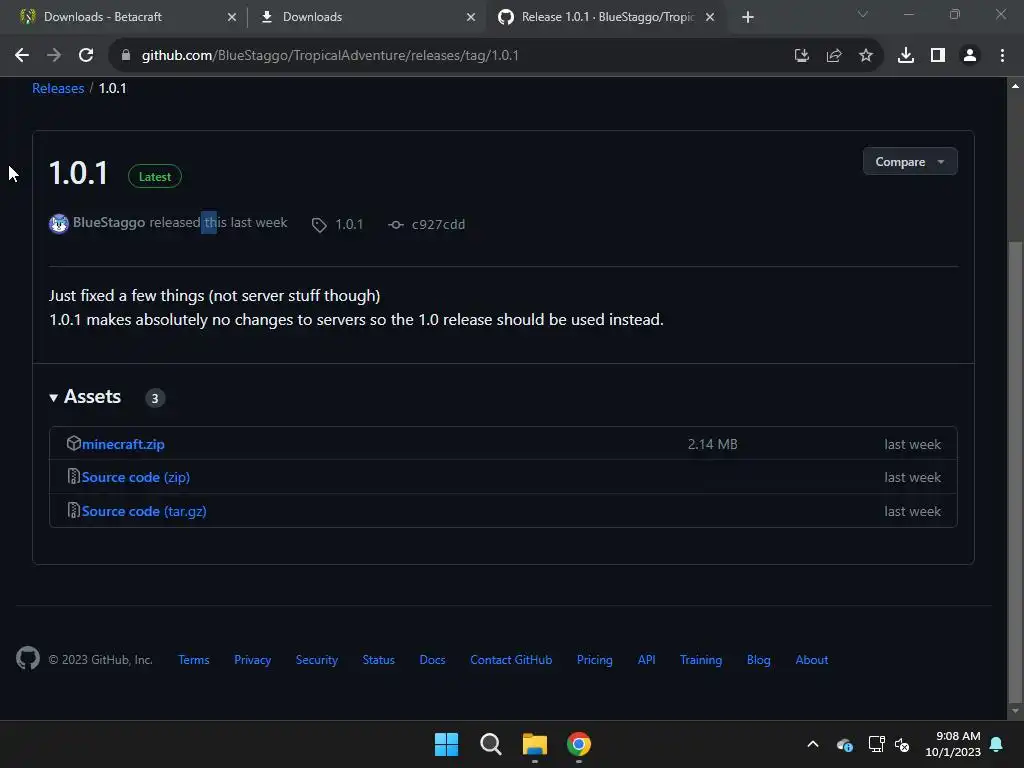Viewport: 1024px width, 768px height.
Task: Select the Release 1.0.1 GitHub tab
Action: point(607,17)
